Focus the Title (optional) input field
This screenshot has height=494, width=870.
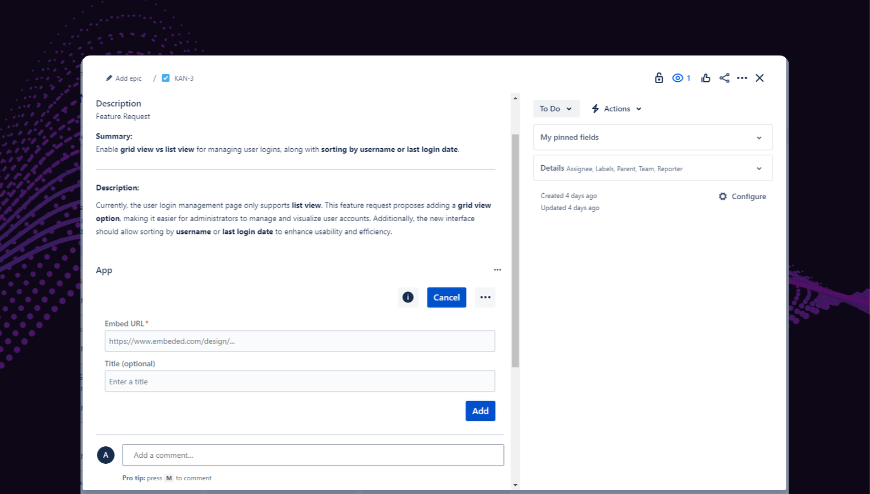pos(300,381)
